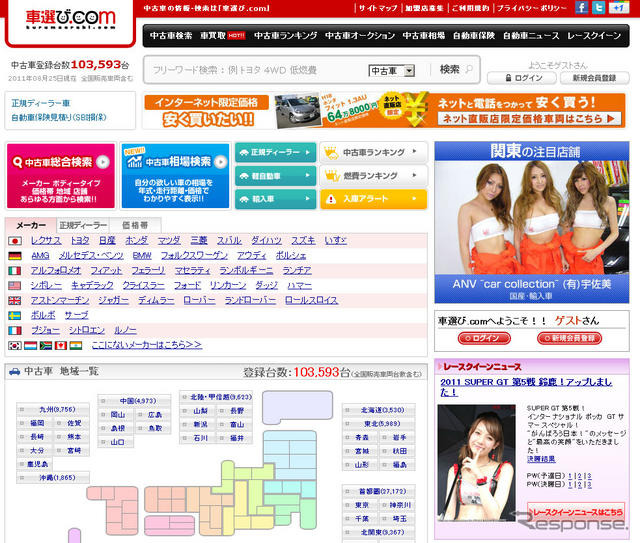Image resolution: width=640 pixels, height=543 pixels.
Task: Switch to the 正規ディーラー tab
Action: point(83,225)
